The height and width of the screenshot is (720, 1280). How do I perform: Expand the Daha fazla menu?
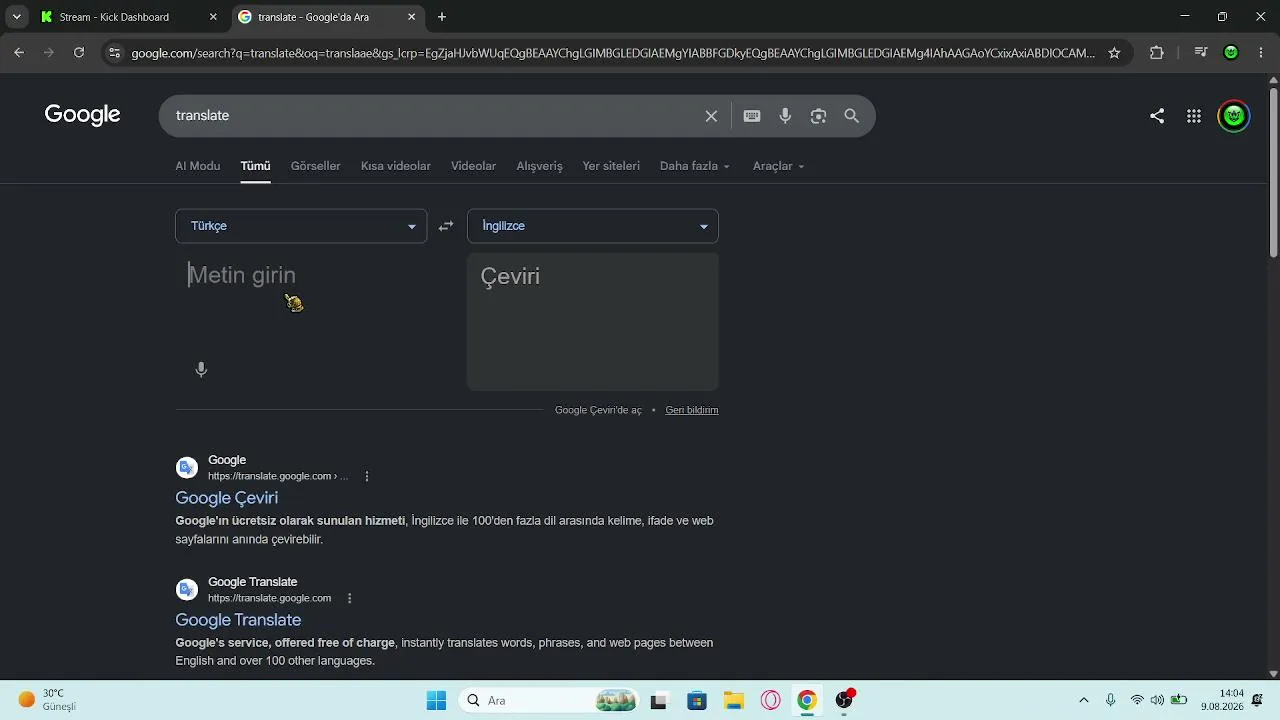point(695,166)
